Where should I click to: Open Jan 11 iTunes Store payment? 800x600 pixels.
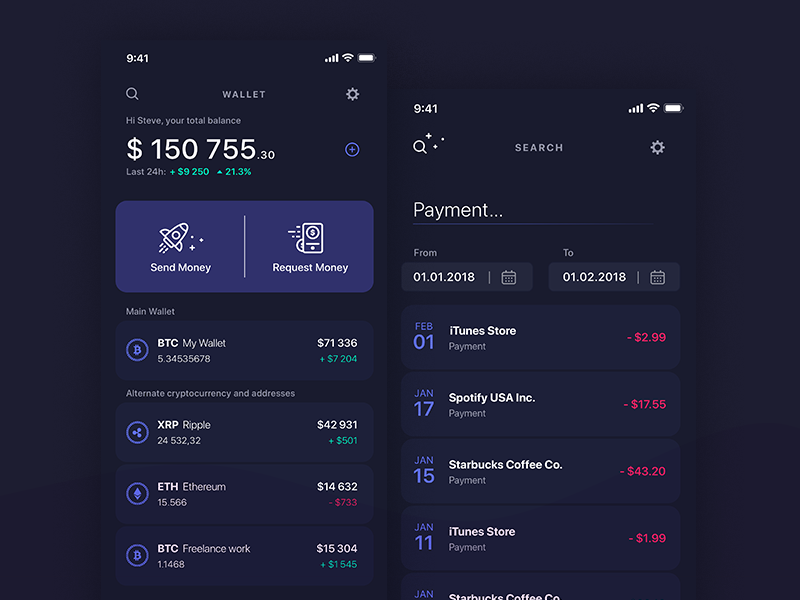(x=540, y=538)
